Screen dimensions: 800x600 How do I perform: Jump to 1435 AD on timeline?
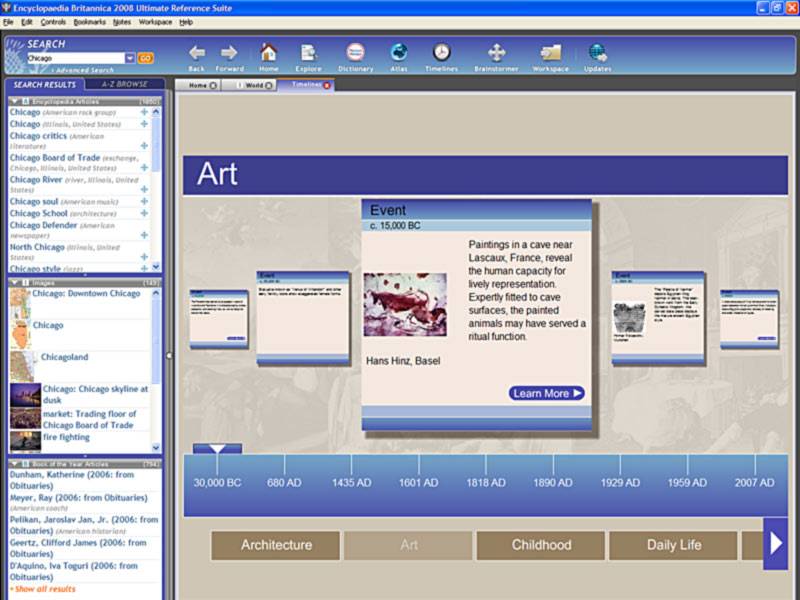(x=352, y=482)
